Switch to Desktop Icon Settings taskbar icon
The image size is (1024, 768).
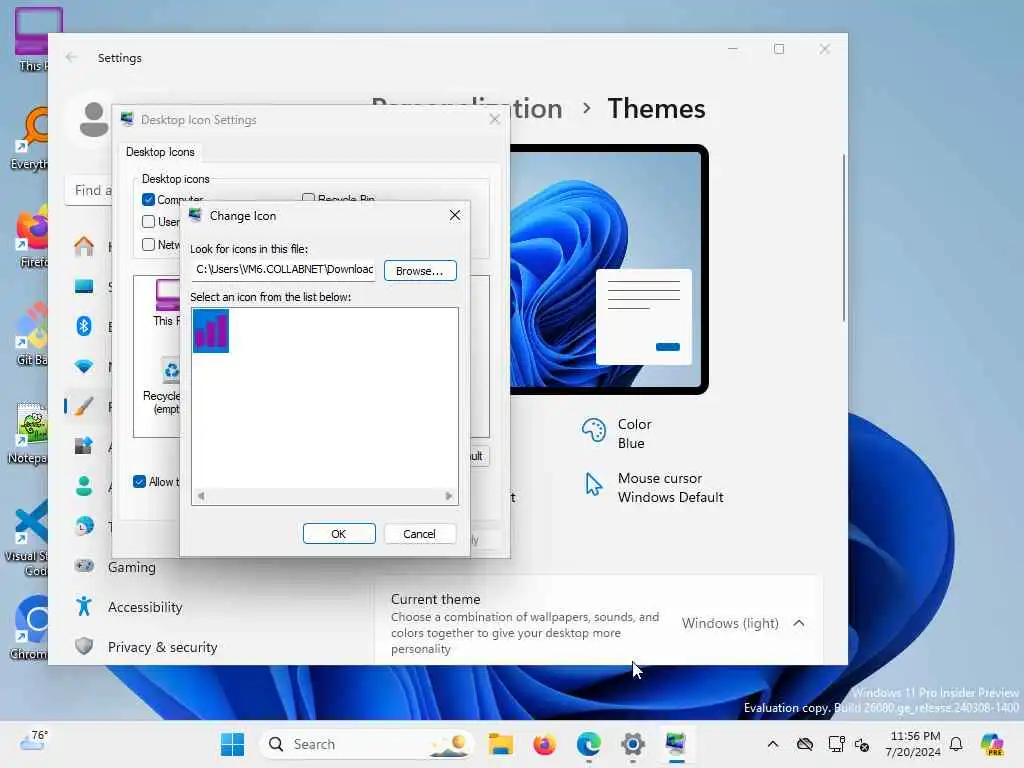coord(676,744)
